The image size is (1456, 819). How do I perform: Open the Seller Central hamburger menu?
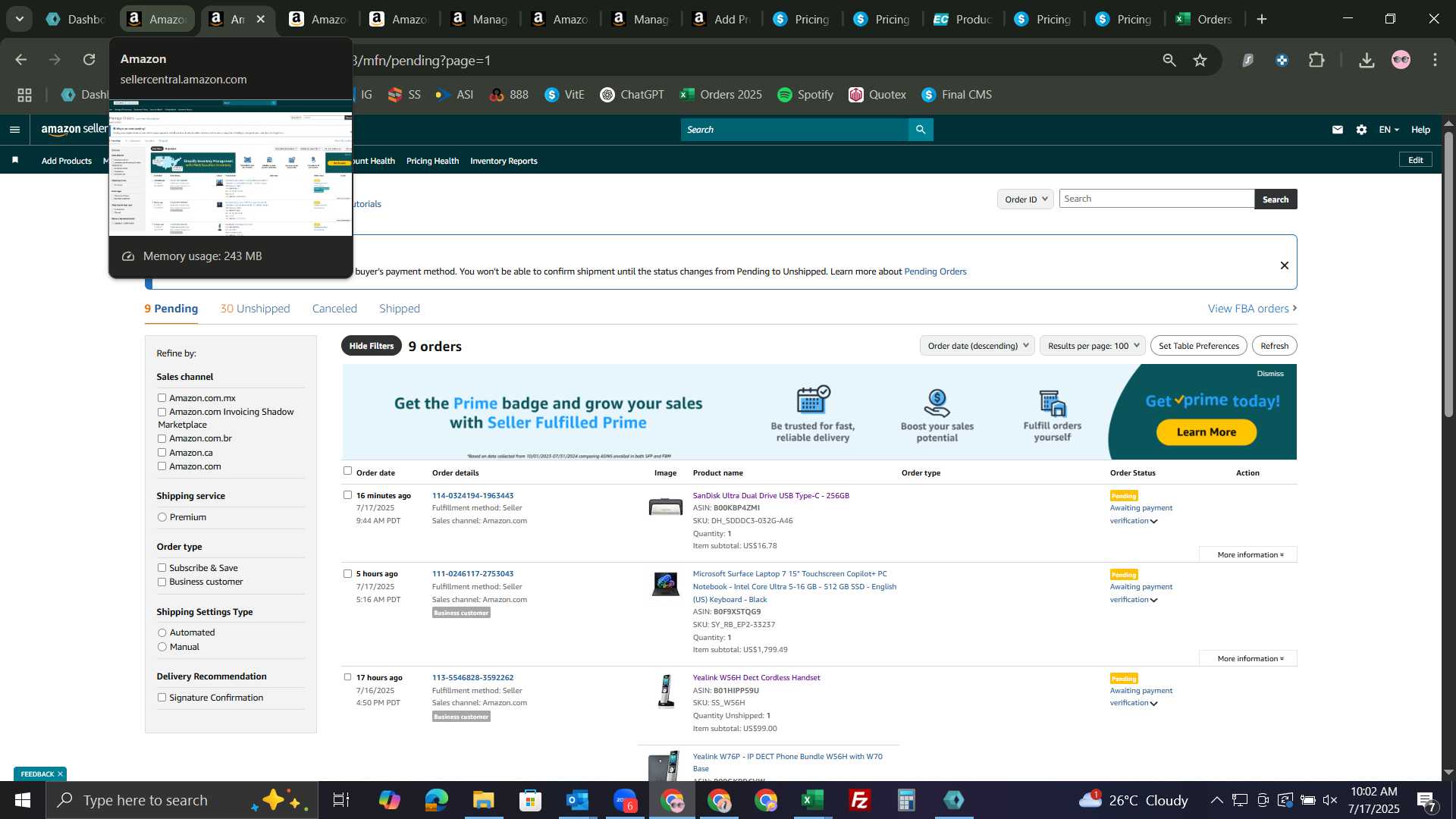tap(14, 130)
